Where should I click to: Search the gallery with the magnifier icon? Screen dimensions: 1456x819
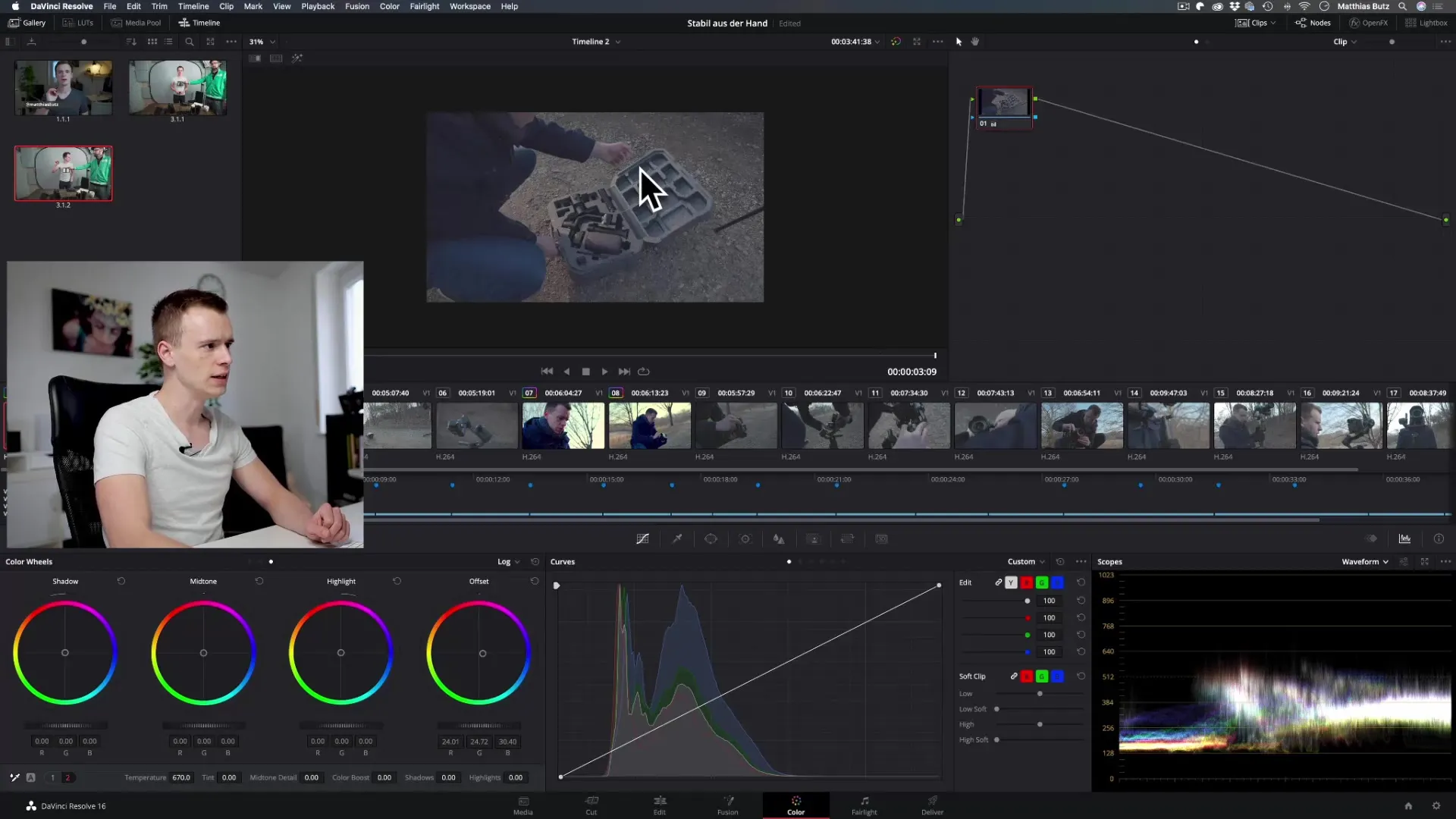[190, 42]
